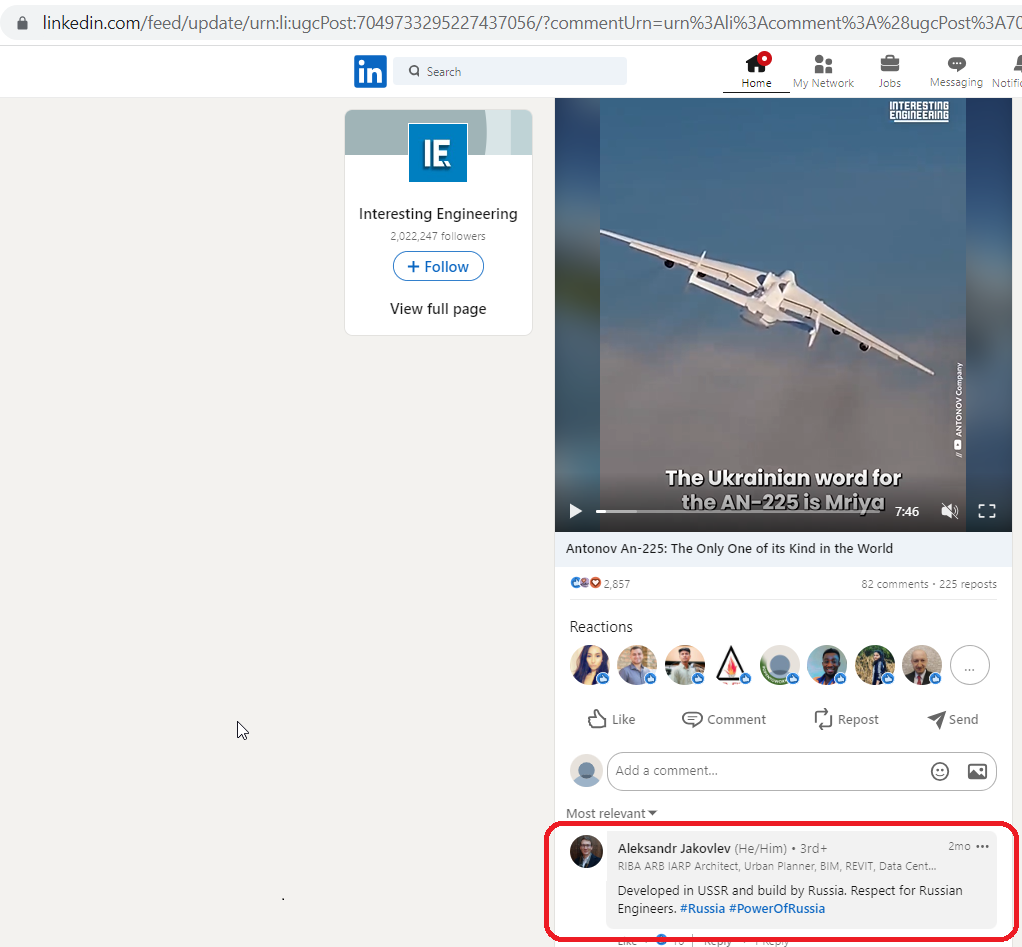Image resolution: width=1022 pixels, height=947 pixels.
Task: Open the Jobs tab
Action: (889, 72)
